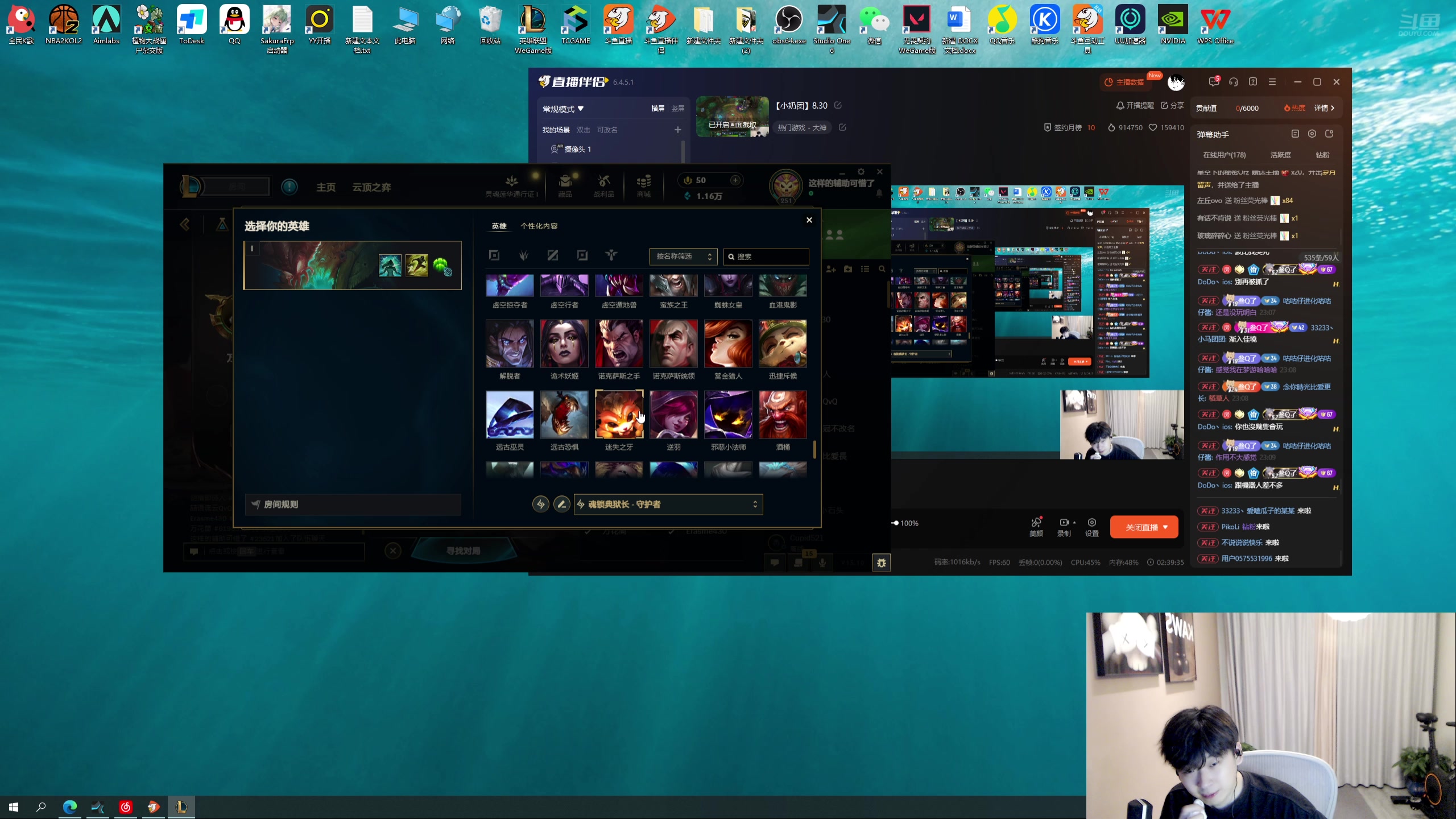Switch to the 个性化内容 tab
The width and height of the screenshot is (1456, 819).
pos(539,226)
